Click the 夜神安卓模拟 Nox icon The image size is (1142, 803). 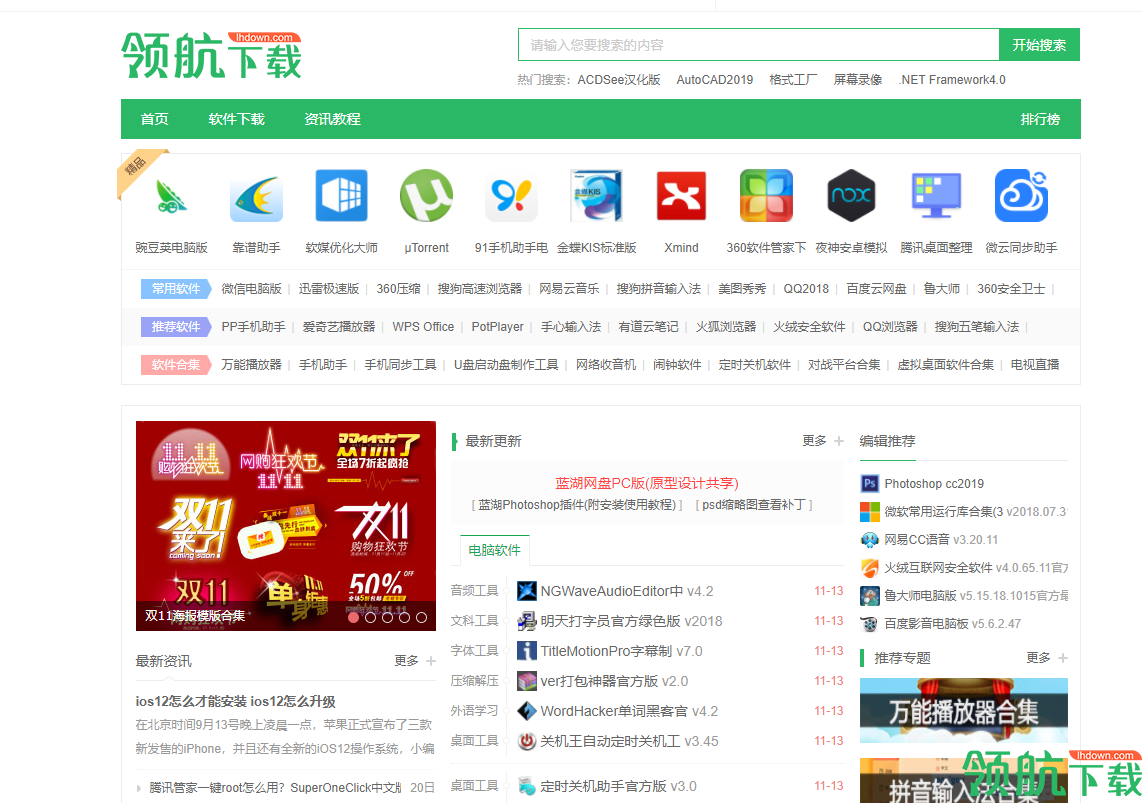pos(851,196)
